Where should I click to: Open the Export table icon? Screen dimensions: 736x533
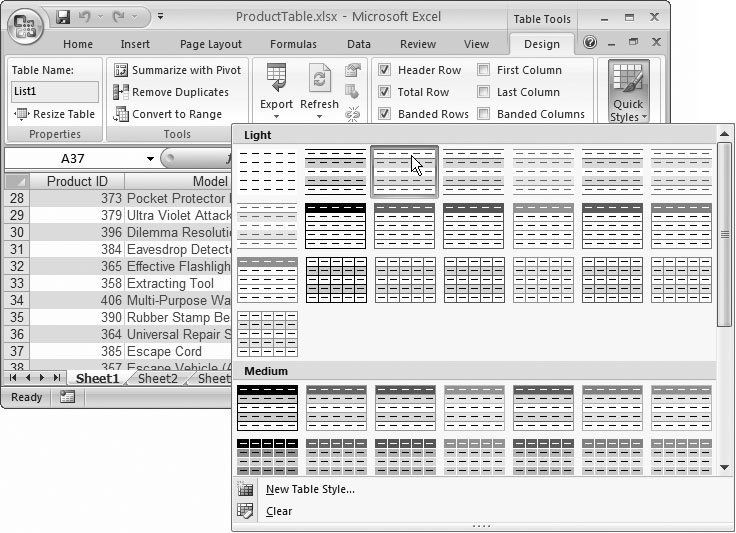pyautogui.click(x=276, y=79)
